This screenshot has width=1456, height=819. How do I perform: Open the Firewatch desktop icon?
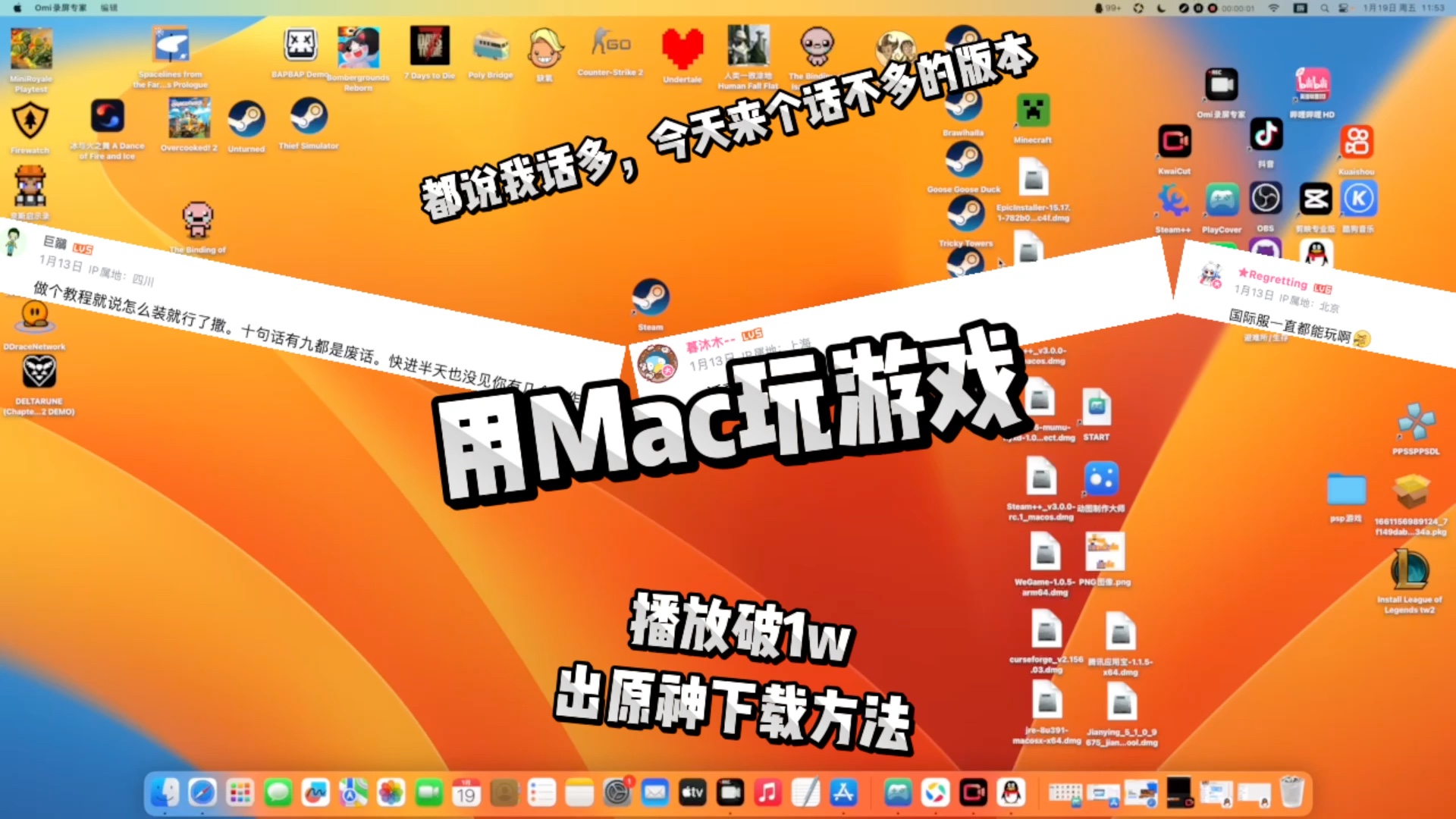30,121
